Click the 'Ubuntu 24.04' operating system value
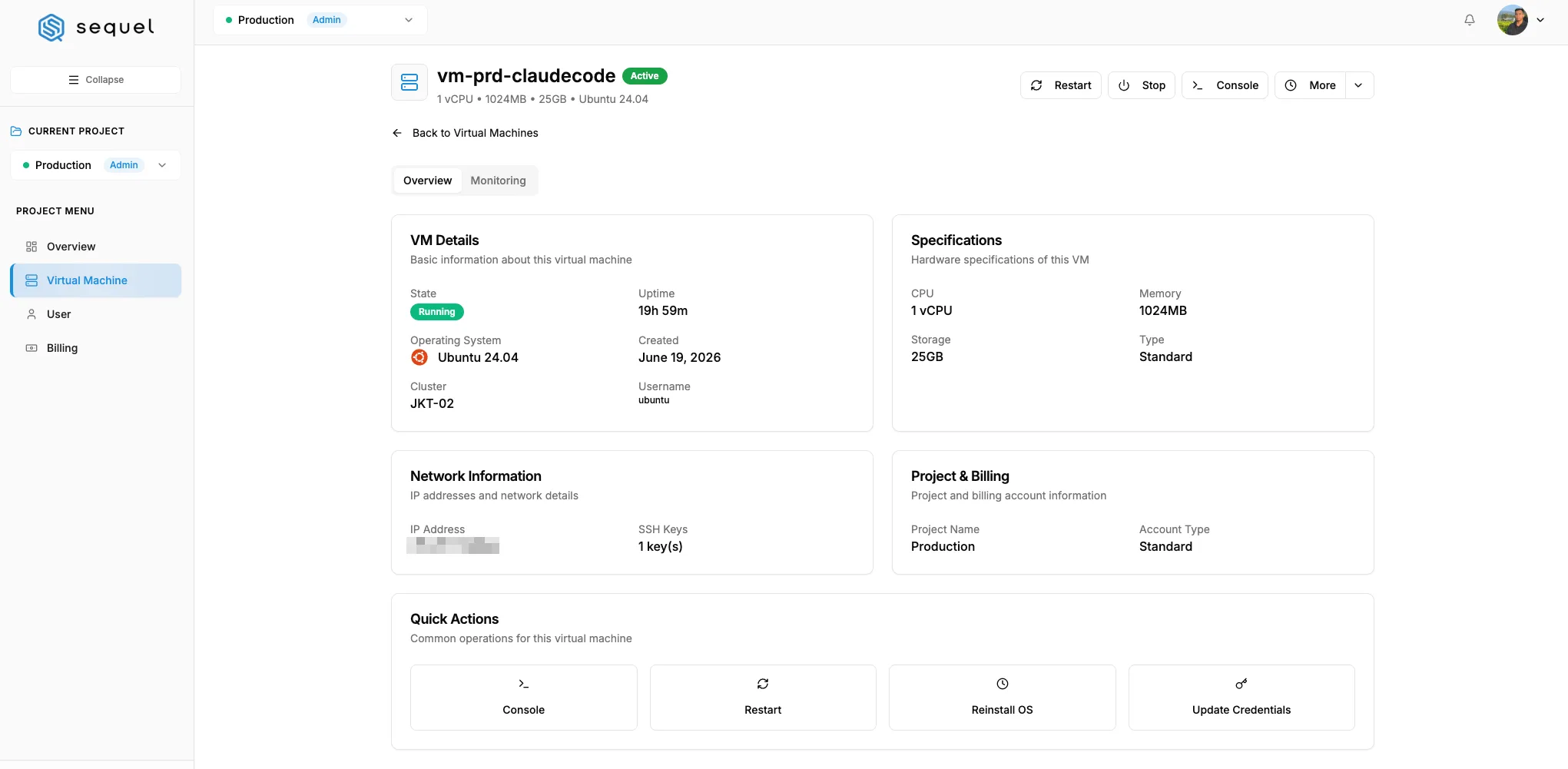Viewport: 1568px width, 769px height. coord(478,357)
